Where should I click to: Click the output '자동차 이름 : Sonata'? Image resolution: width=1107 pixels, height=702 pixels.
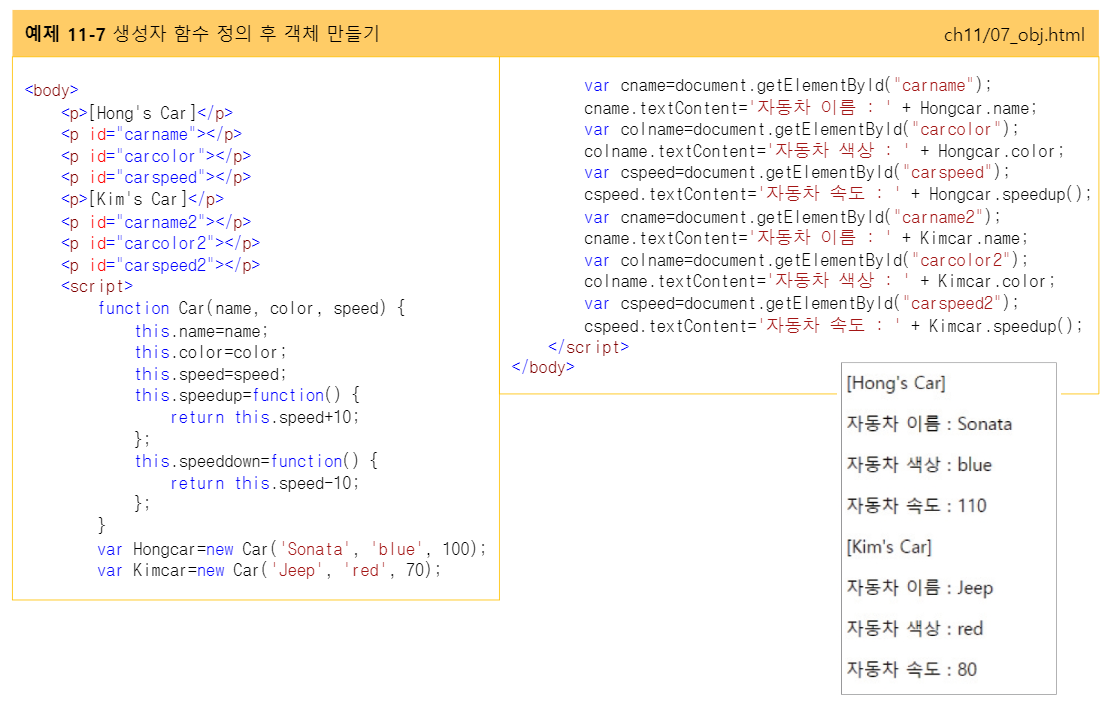tap(929, 424)
